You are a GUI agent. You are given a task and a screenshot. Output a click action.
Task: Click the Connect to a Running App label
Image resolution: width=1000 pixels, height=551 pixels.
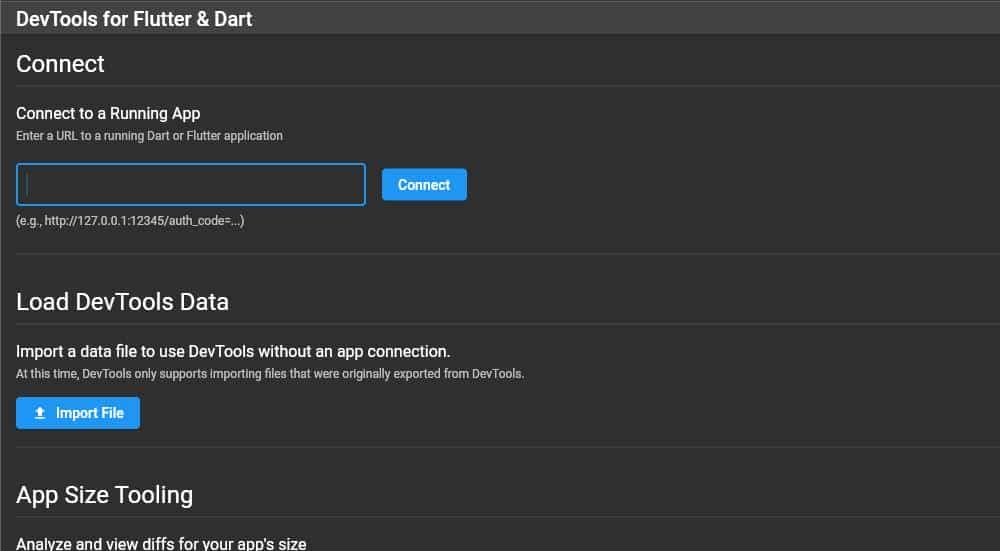pyautogui.click(x=108, y=114)
